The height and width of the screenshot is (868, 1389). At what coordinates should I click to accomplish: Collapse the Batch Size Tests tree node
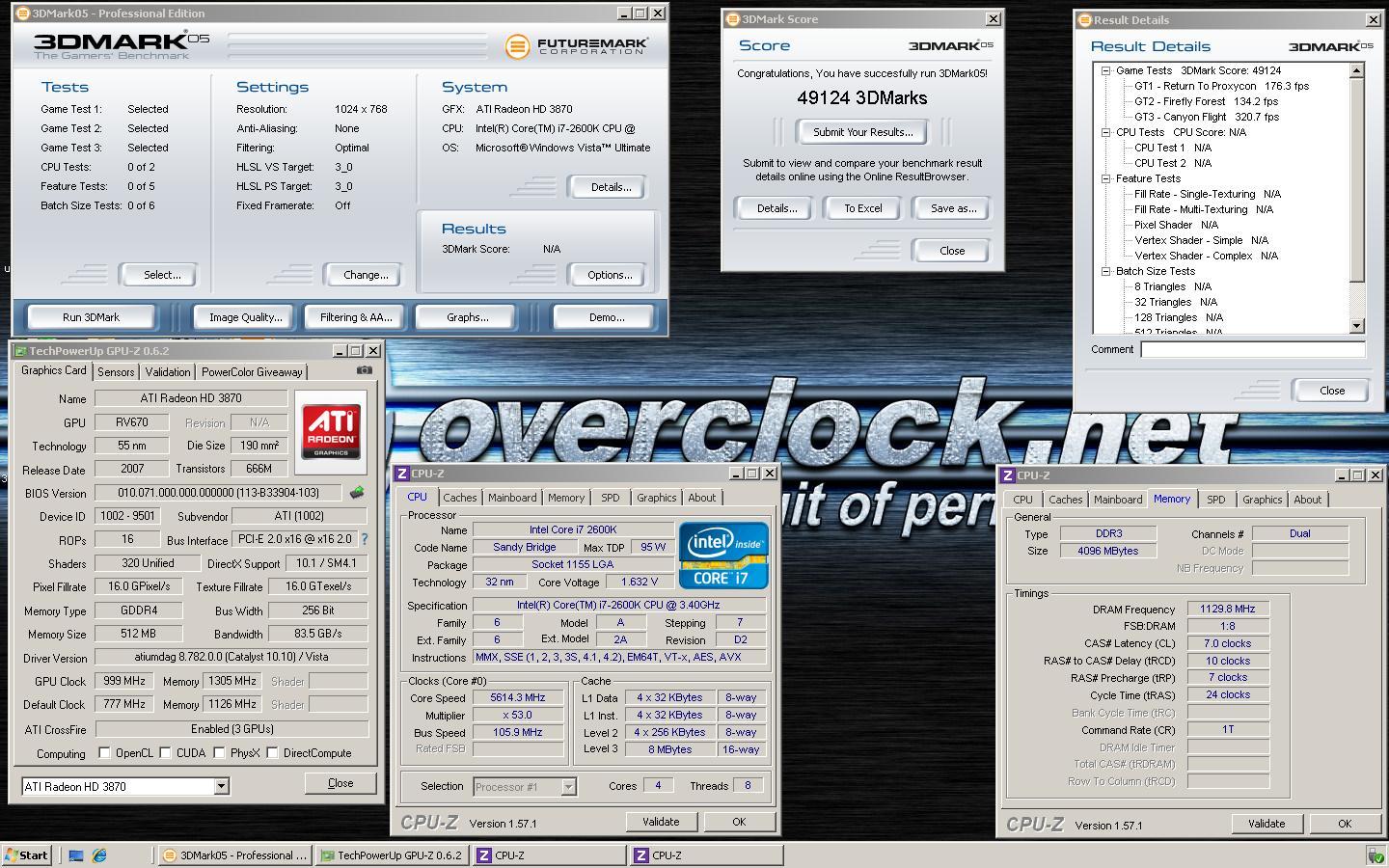[1105, 271]
